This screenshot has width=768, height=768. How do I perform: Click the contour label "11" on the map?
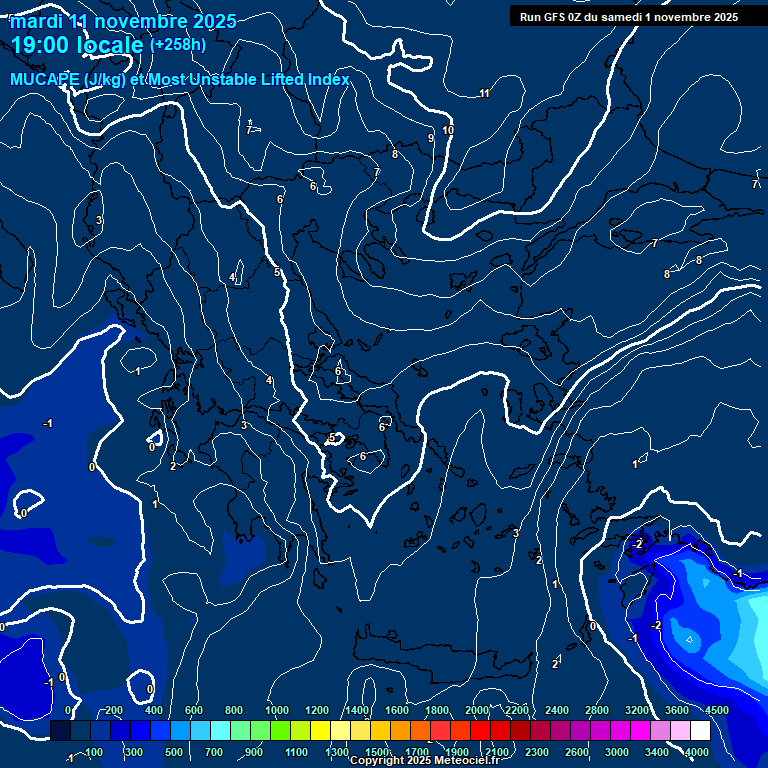point(484,93)
